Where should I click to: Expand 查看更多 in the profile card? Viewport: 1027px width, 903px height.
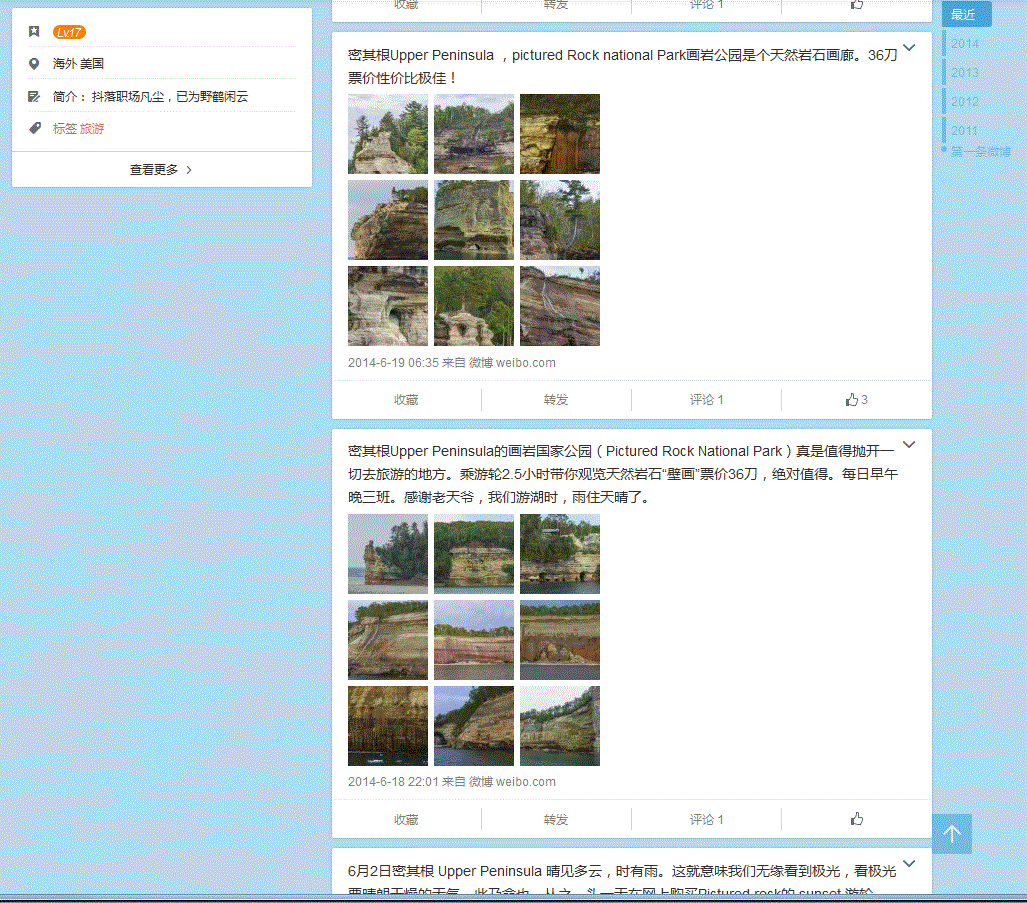coord(161,170)
